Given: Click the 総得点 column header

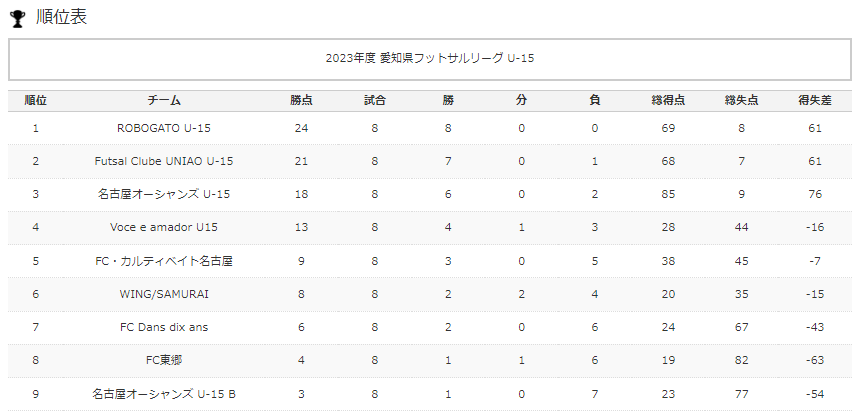Looking at the screenshot, I should pyautogui.click(x=668, y=101).
